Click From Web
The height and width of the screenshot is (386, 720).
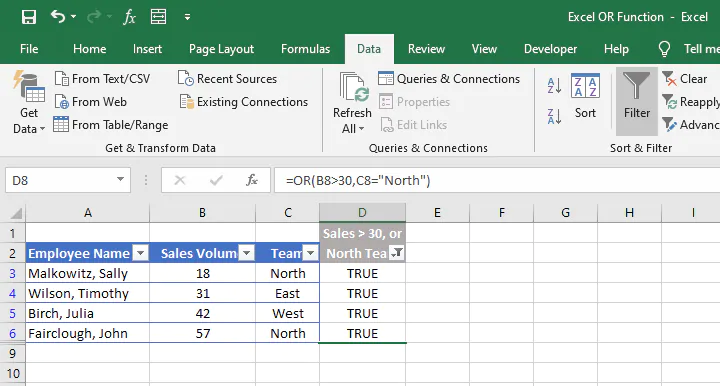(90, 102)
